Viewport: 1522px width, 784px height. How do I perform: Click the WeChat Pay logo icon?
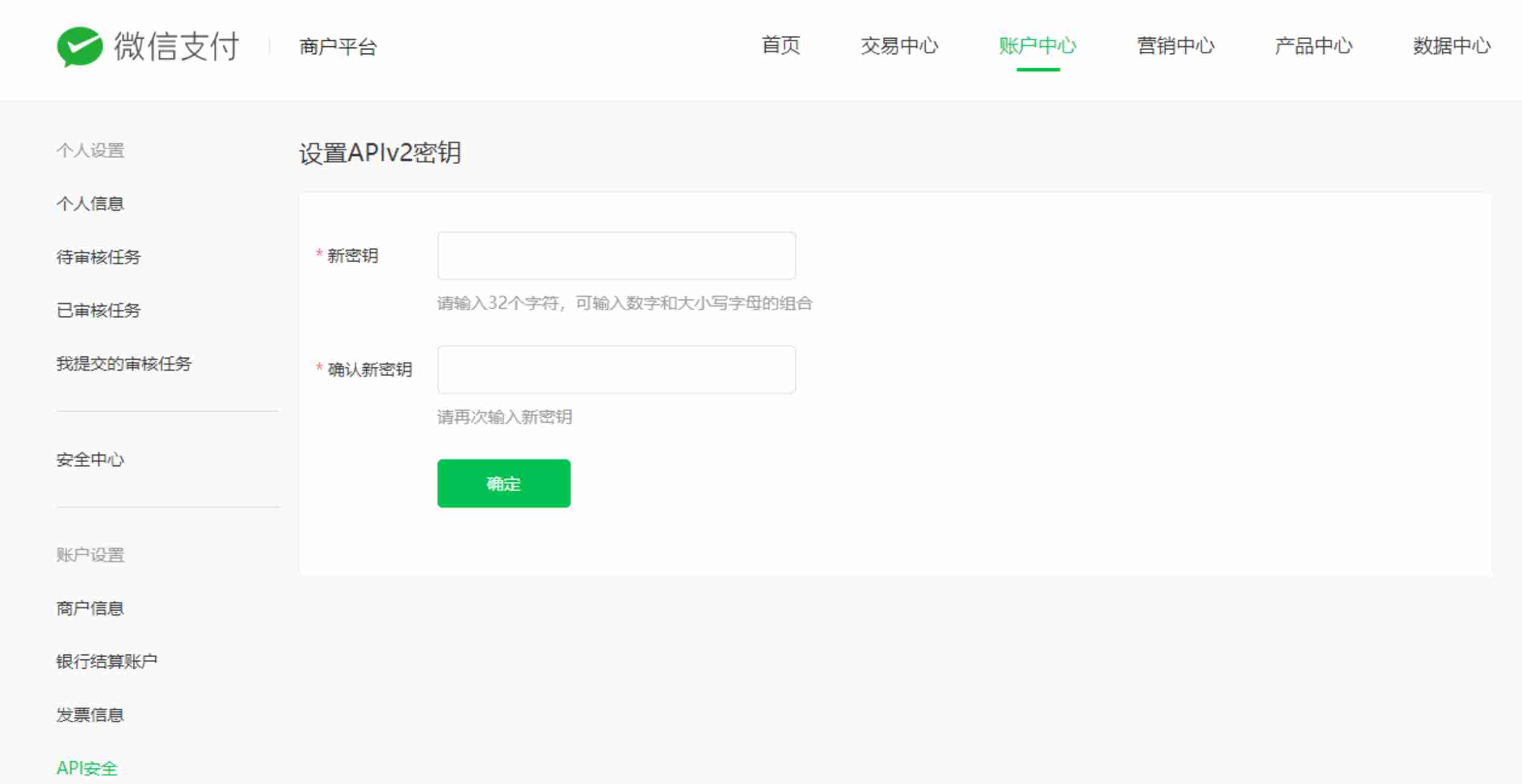79,47
